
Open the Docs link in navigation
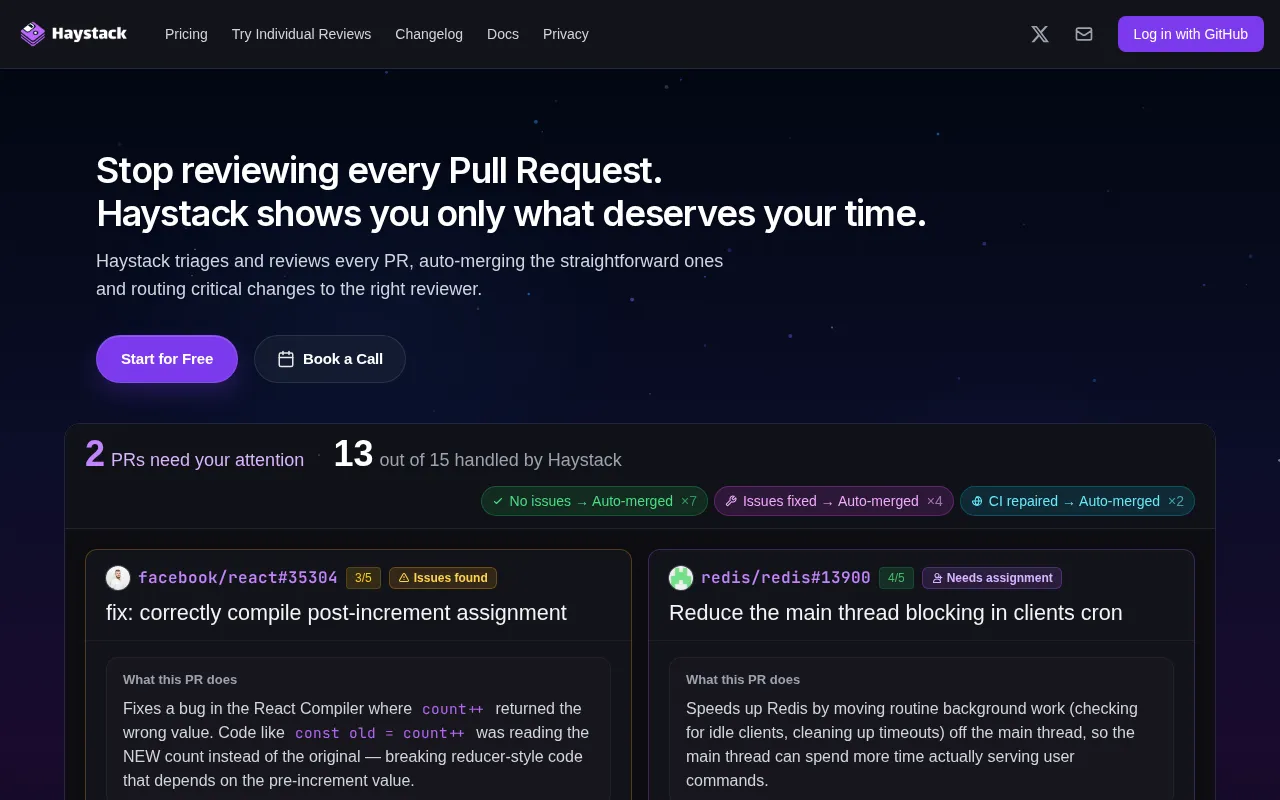tap(503, 34)
